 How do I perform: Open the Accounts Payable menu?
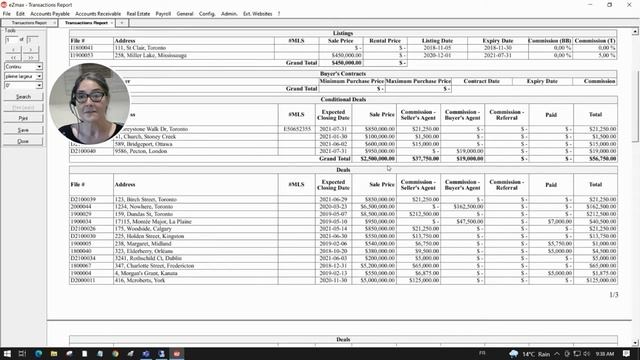(50, 13)
